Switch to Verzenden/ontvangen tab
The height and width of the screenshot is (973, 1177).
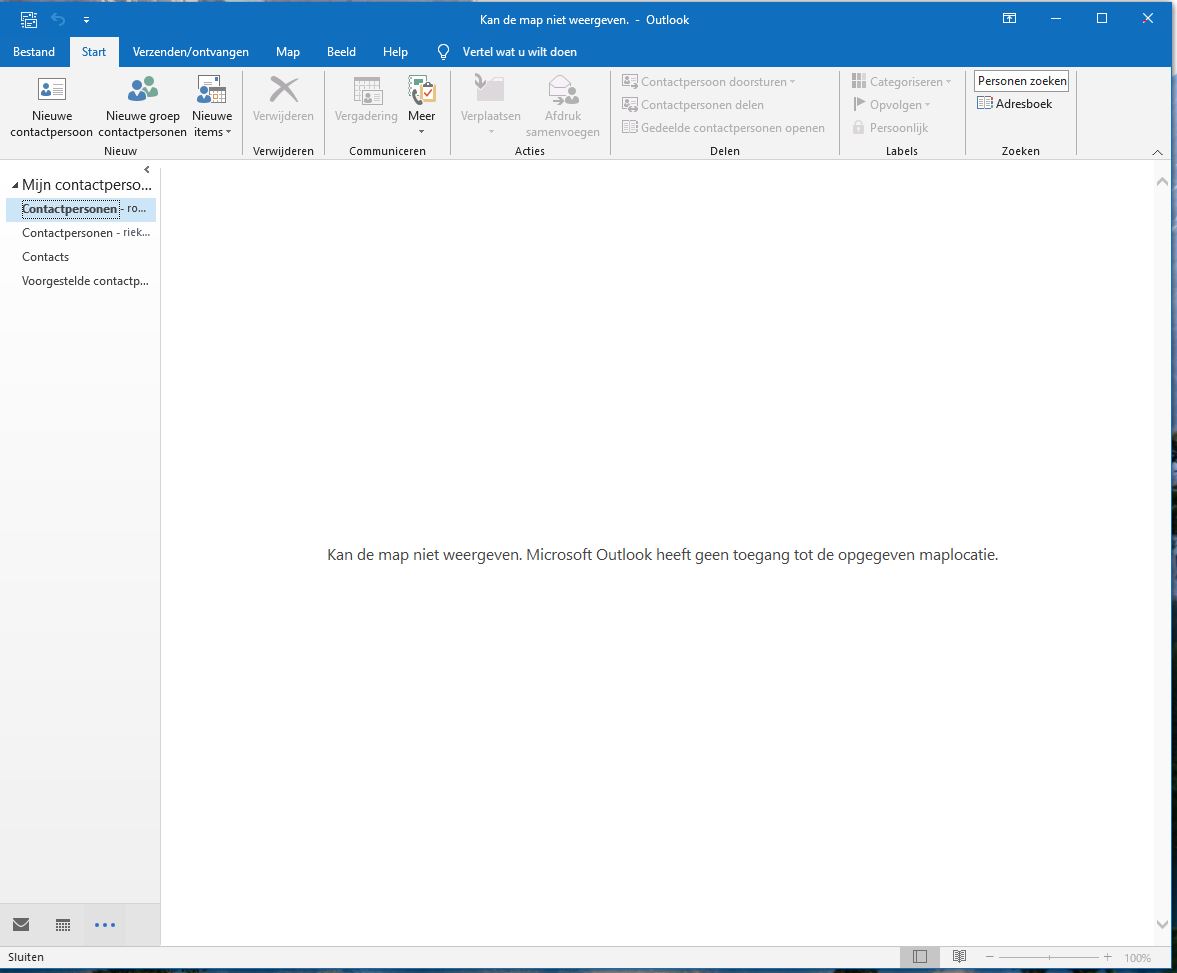[x=191, y=52]
